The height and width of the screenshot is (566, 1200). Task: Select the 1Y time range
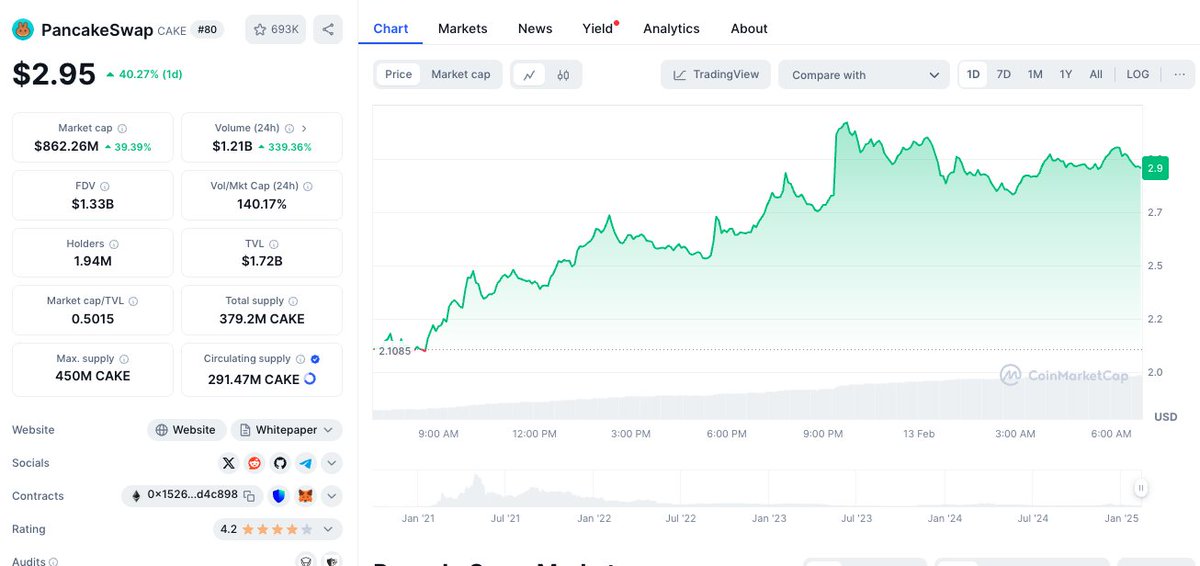[x=1066, y=74]
